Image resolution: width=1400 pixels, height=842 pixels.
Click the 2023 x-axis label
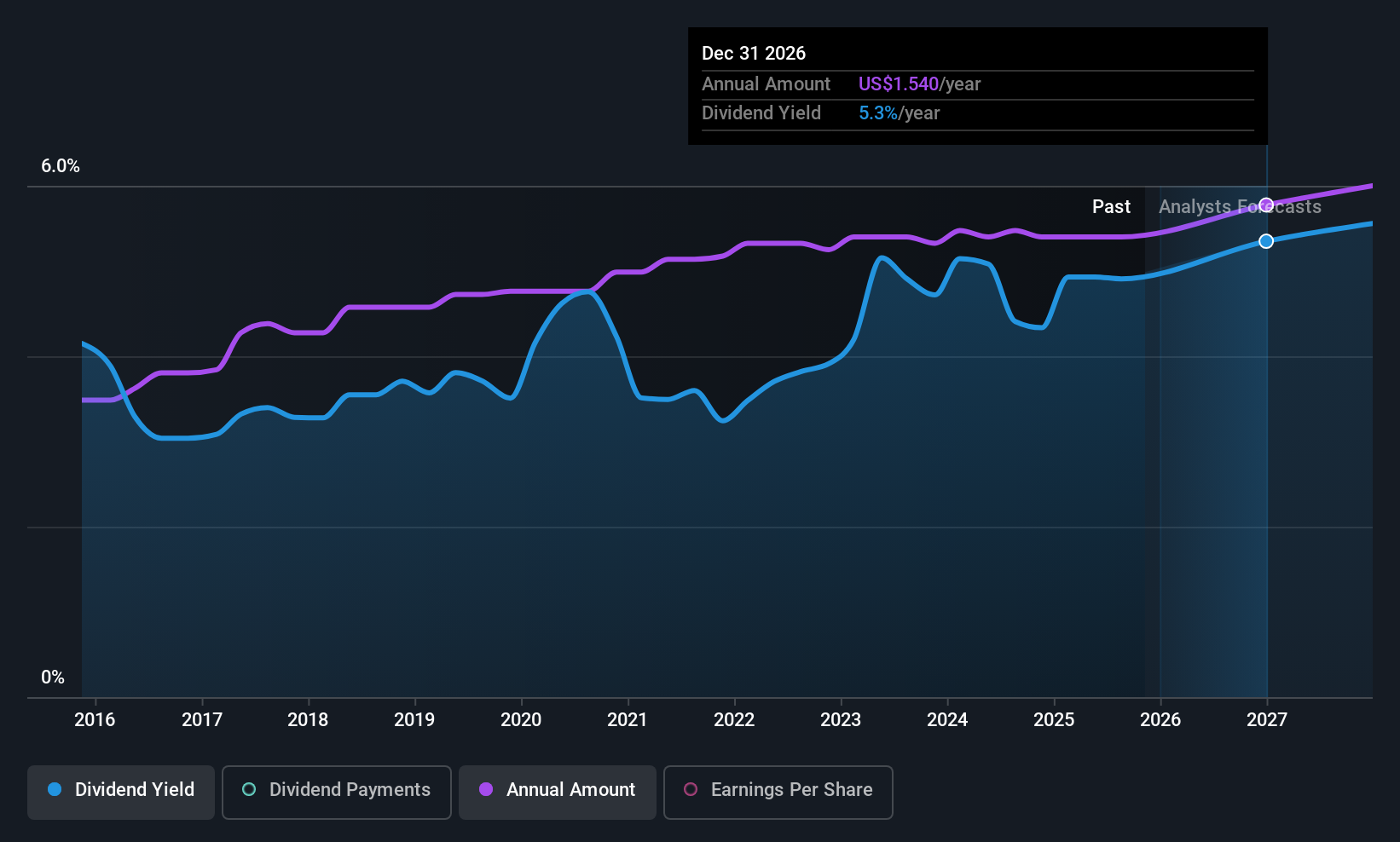(x=841, y=719)
